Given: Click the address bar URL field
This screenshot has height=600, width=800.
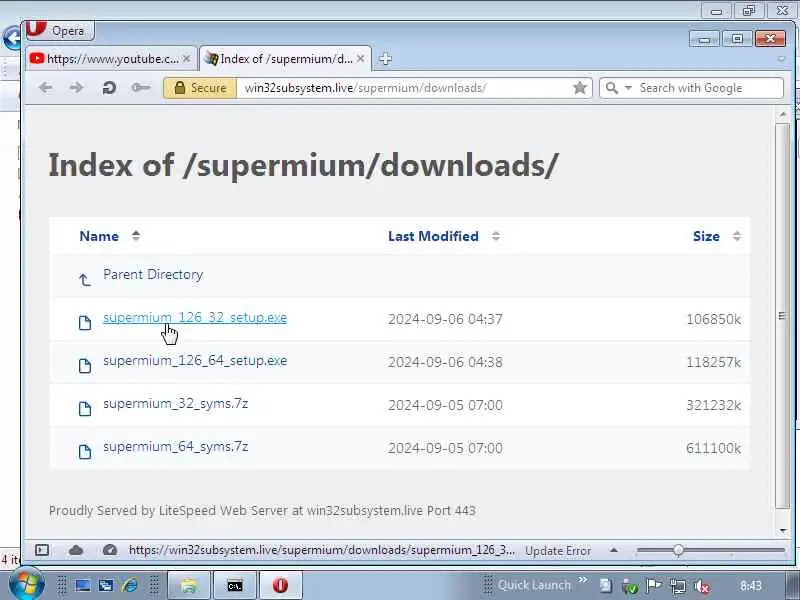Looking at the screenshot, I should pos(403,88).
